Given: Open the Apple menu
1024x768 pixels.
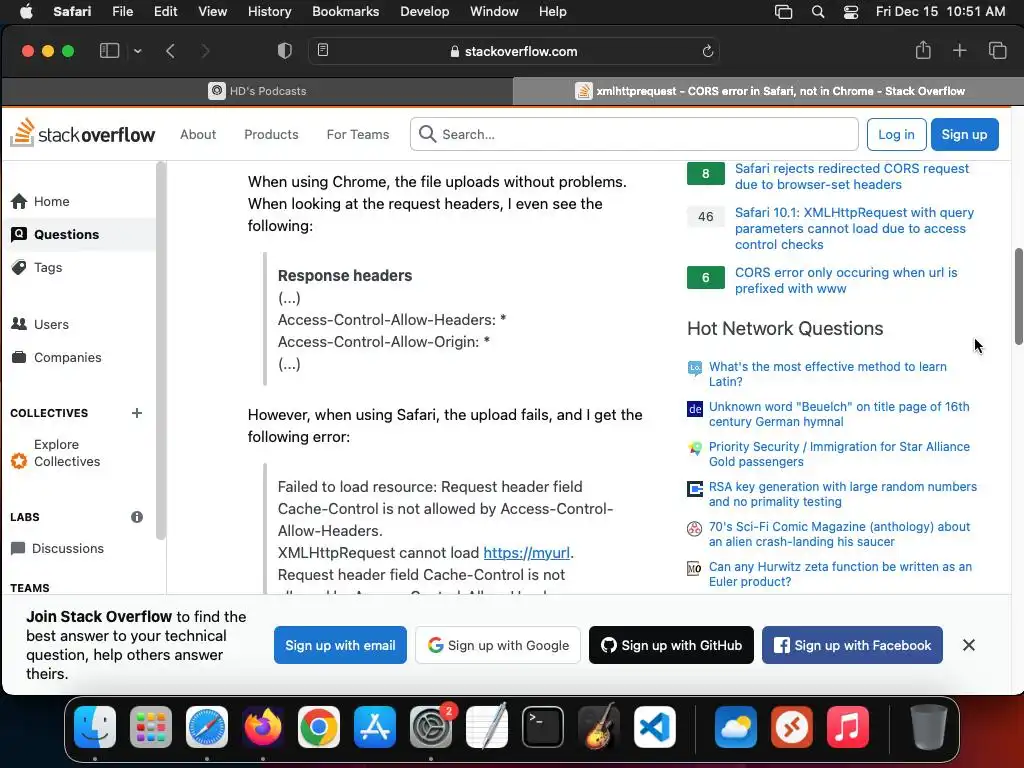Looking at the screenshot, I should coord(26,12).
